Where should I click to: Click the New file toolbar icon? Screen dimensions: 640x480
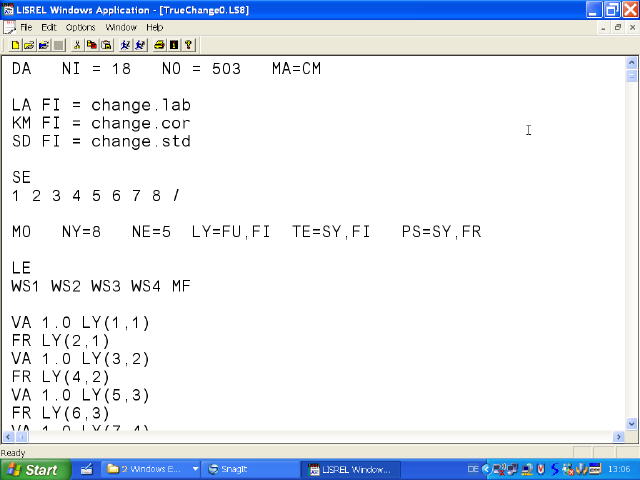click(15, 45)
